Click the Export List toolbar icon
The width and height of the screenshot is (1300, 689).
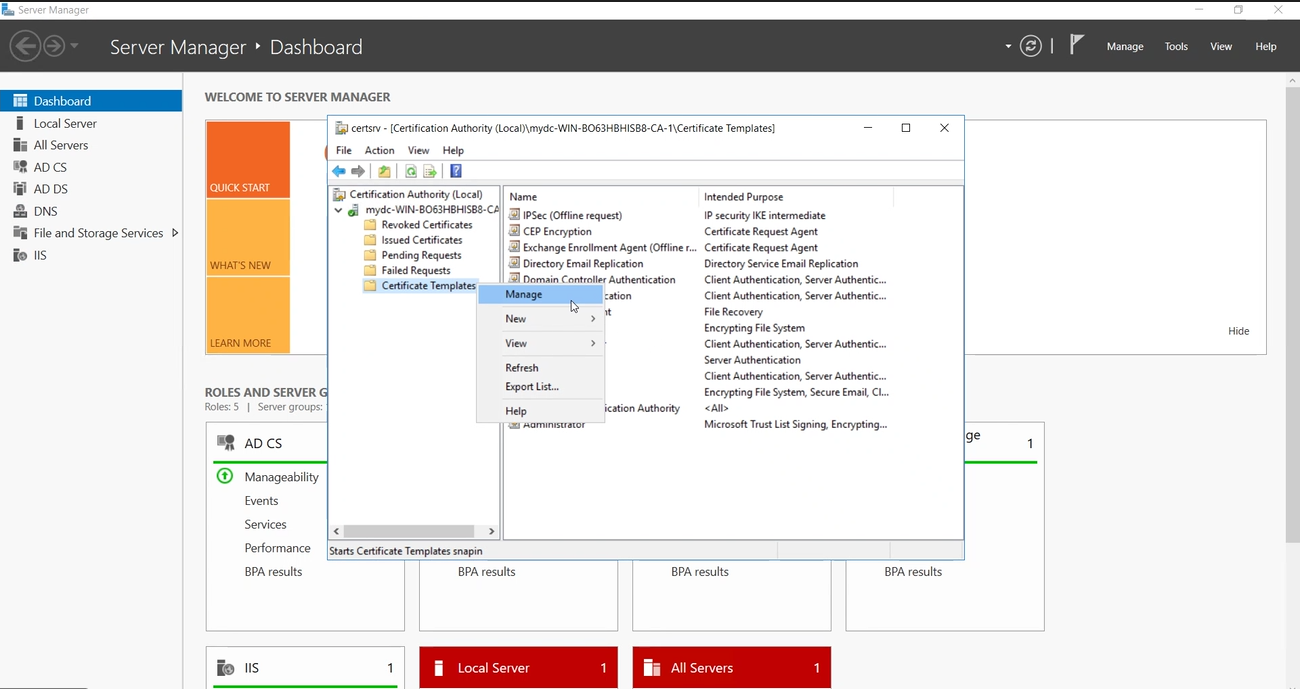click(430, 171)
